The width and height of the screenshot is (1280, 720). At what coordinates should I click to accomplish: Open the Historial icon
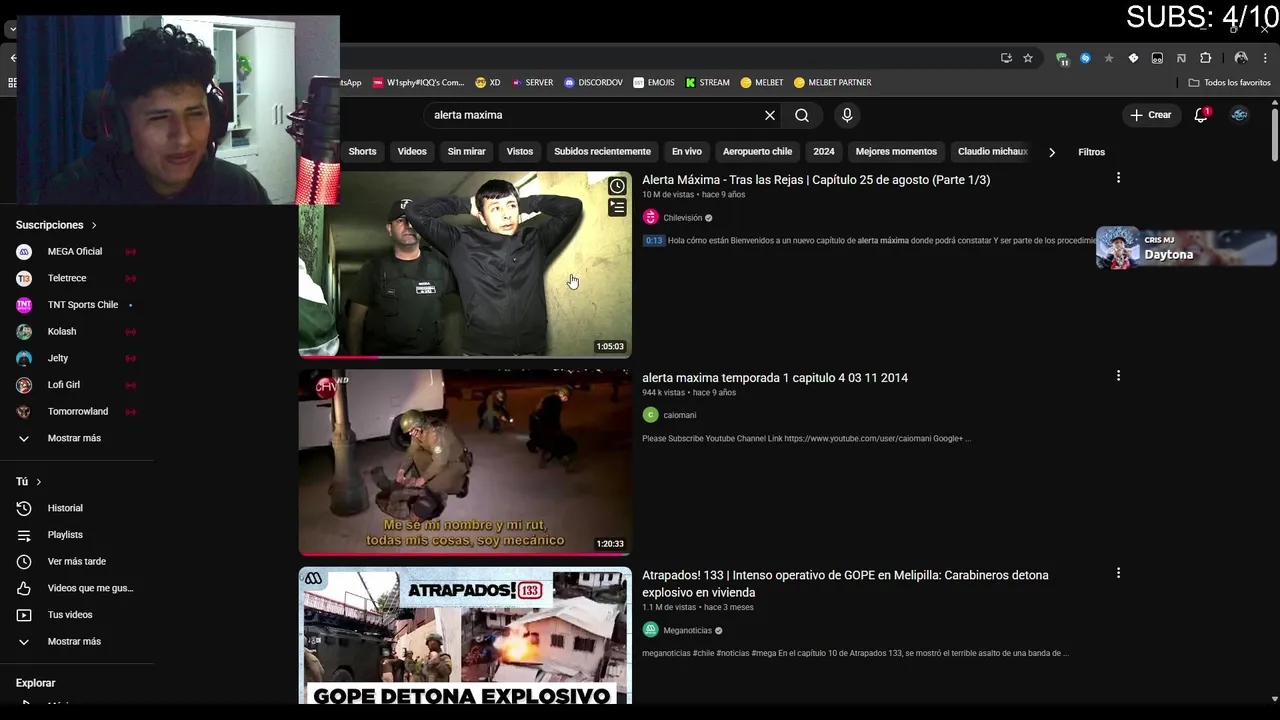24,508
